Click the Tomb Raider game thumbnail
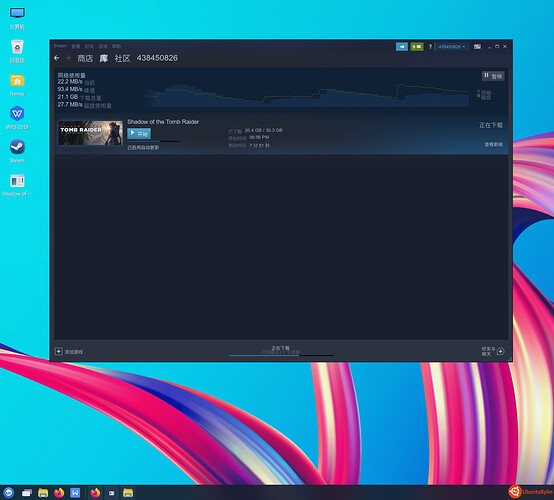The height and width of the screenshot is (500, 554). [90, 133]
